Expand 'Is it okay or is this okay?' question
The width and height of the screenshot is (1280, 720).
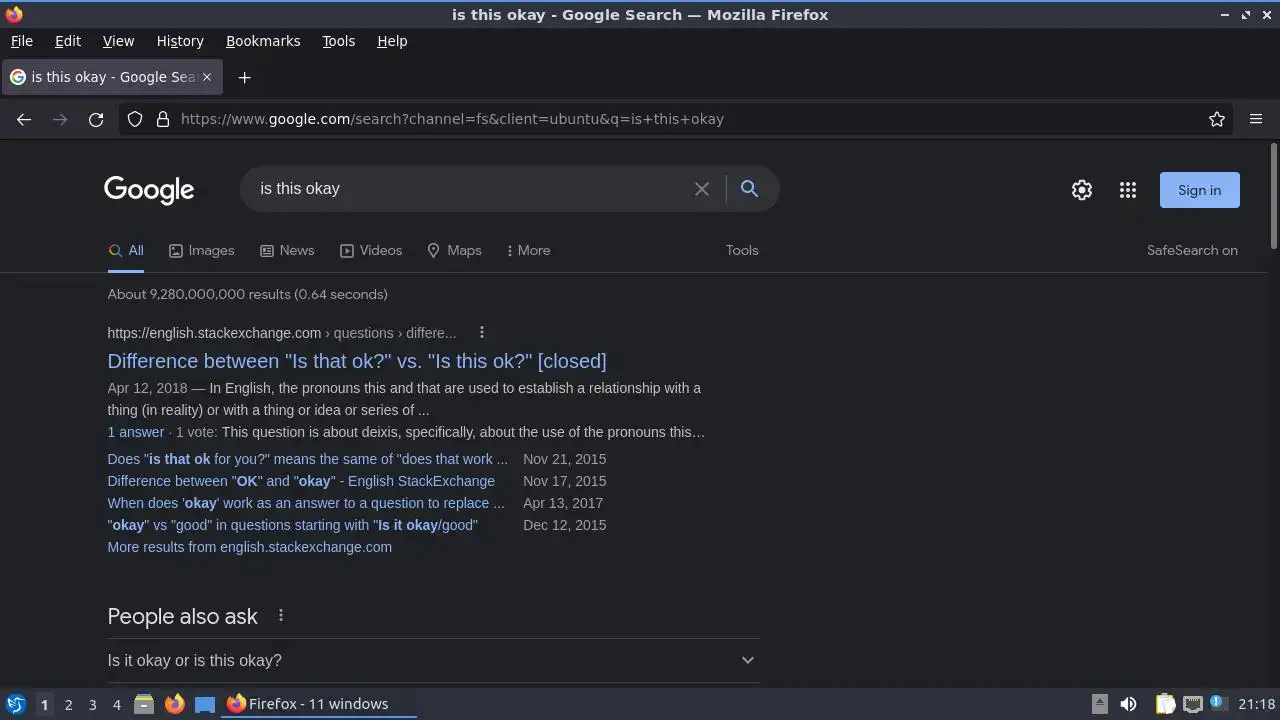point(433,660)
